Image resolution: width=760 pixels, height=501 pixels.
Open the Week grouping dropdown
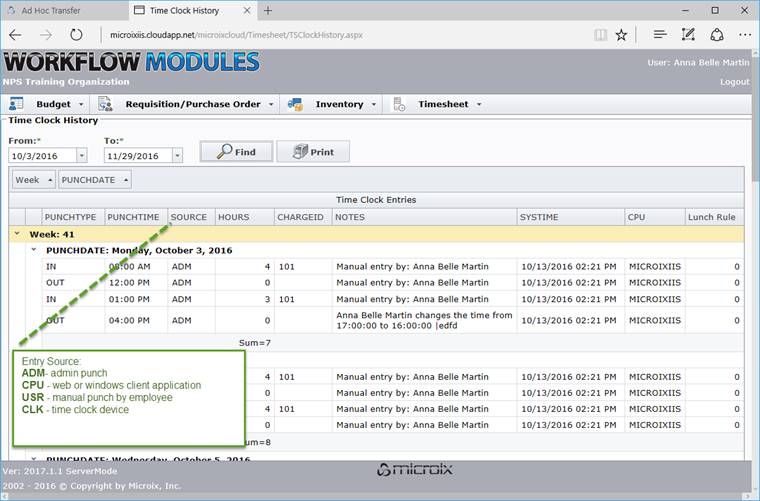[x=33, y=180]
